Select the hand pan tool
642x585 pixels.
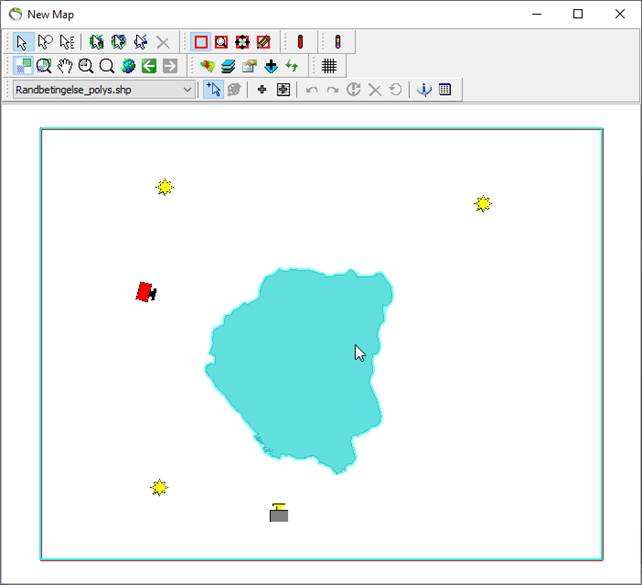point(65,66)
